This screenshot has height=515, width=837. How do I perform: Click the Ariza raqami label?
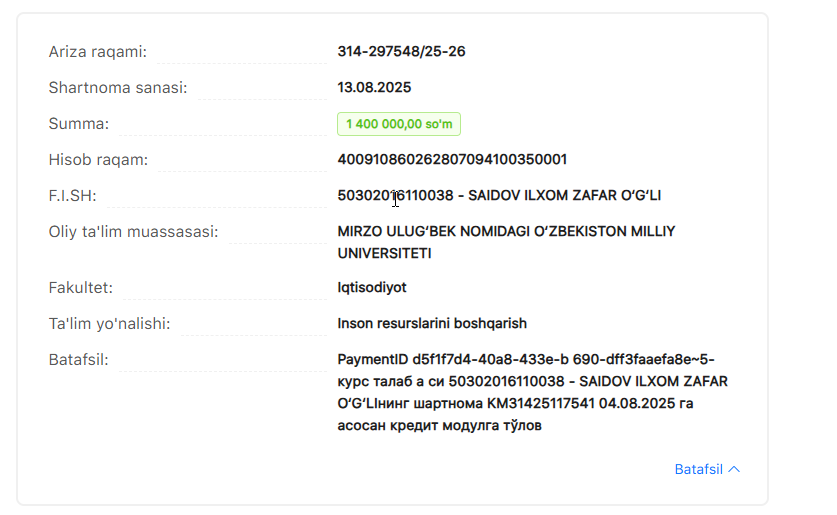coord(97,51)
